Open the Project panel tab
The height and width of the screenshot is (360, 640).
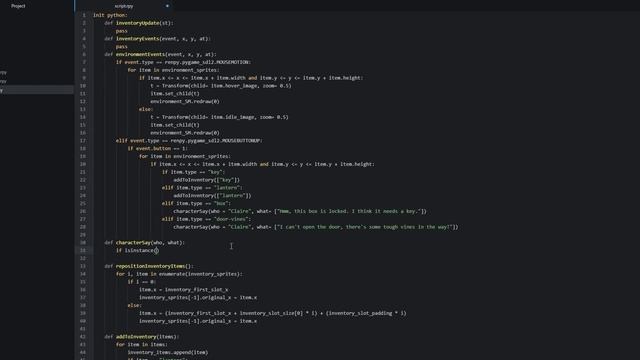pyautogui.click(x=18, y=6)
